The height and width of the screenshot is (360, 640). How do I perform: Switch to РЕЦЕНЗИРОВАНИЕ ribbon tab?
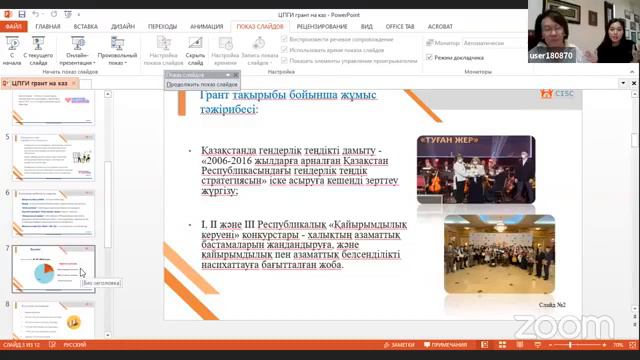(x=322, y=27)
